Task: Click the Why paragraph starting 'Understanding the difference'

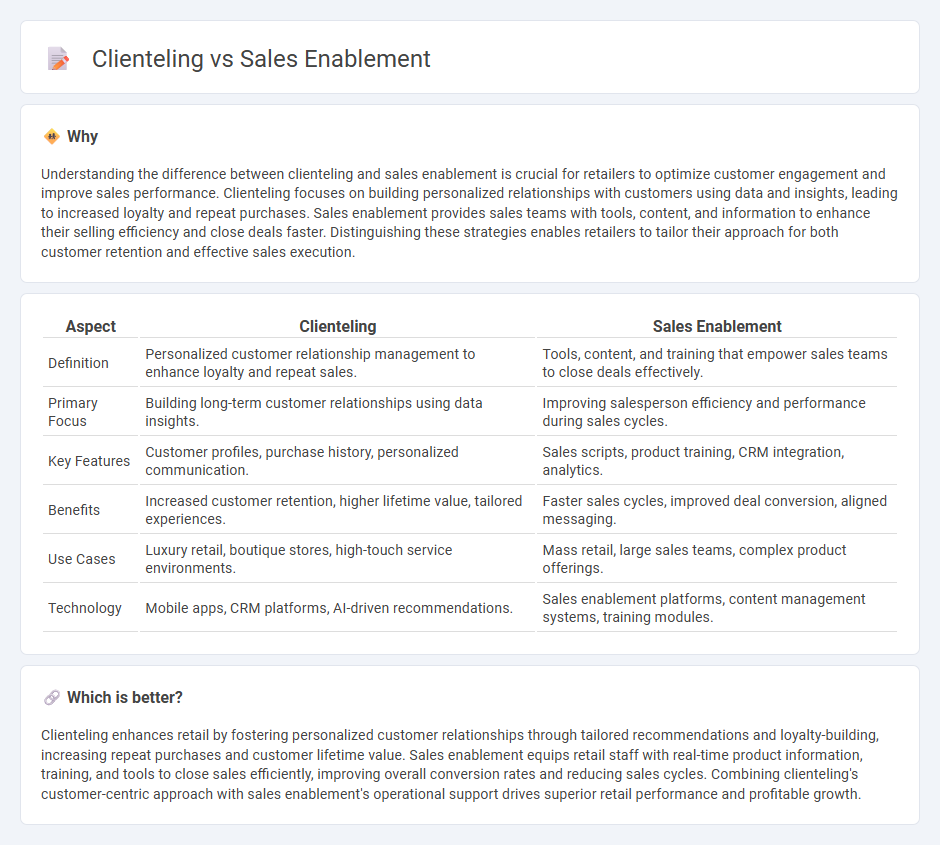Action: [469, 213]
